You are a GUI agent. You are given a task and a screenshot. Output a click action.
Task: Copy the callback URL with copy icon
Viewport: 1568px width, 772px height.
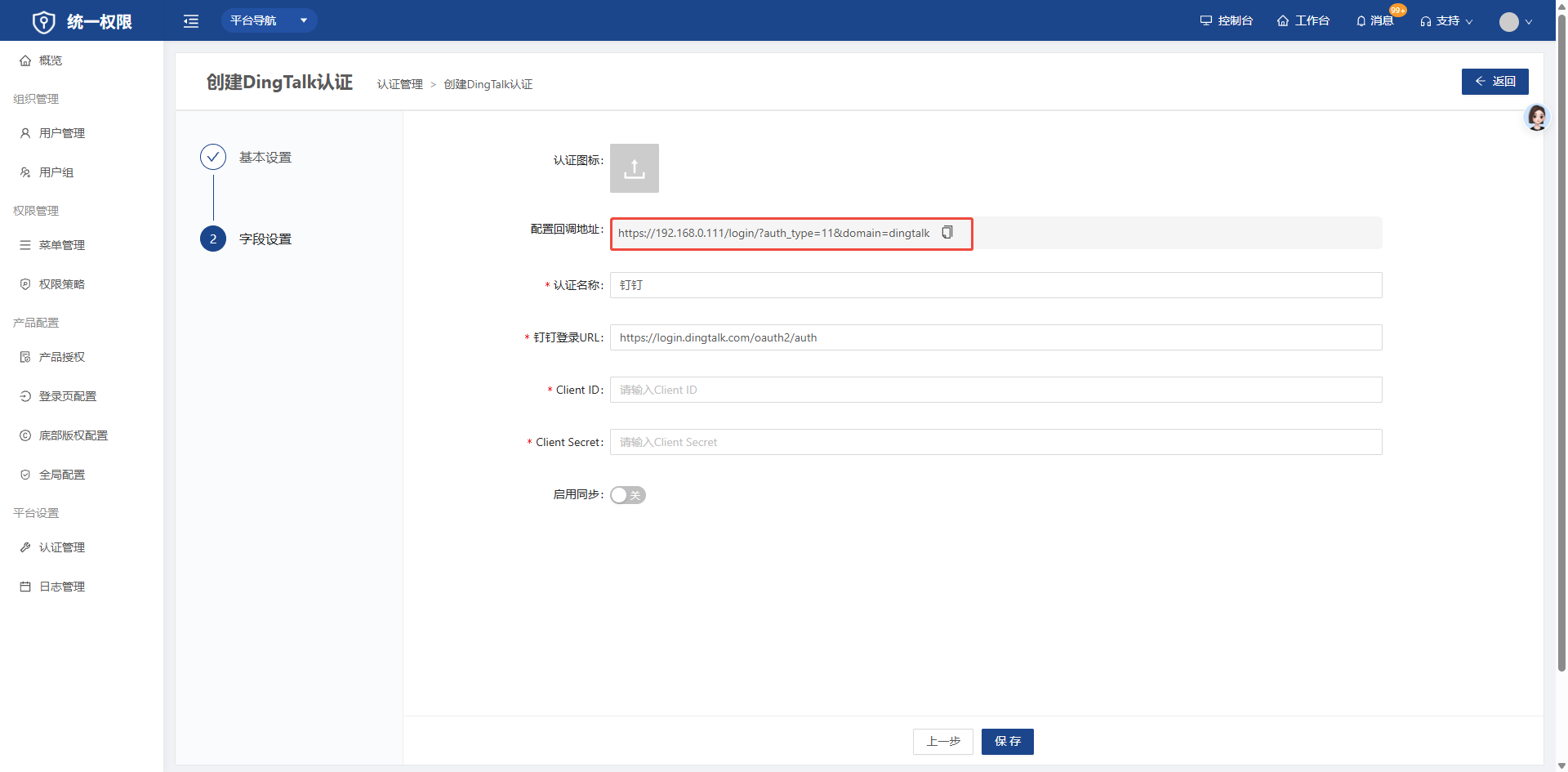coord(947,233)
